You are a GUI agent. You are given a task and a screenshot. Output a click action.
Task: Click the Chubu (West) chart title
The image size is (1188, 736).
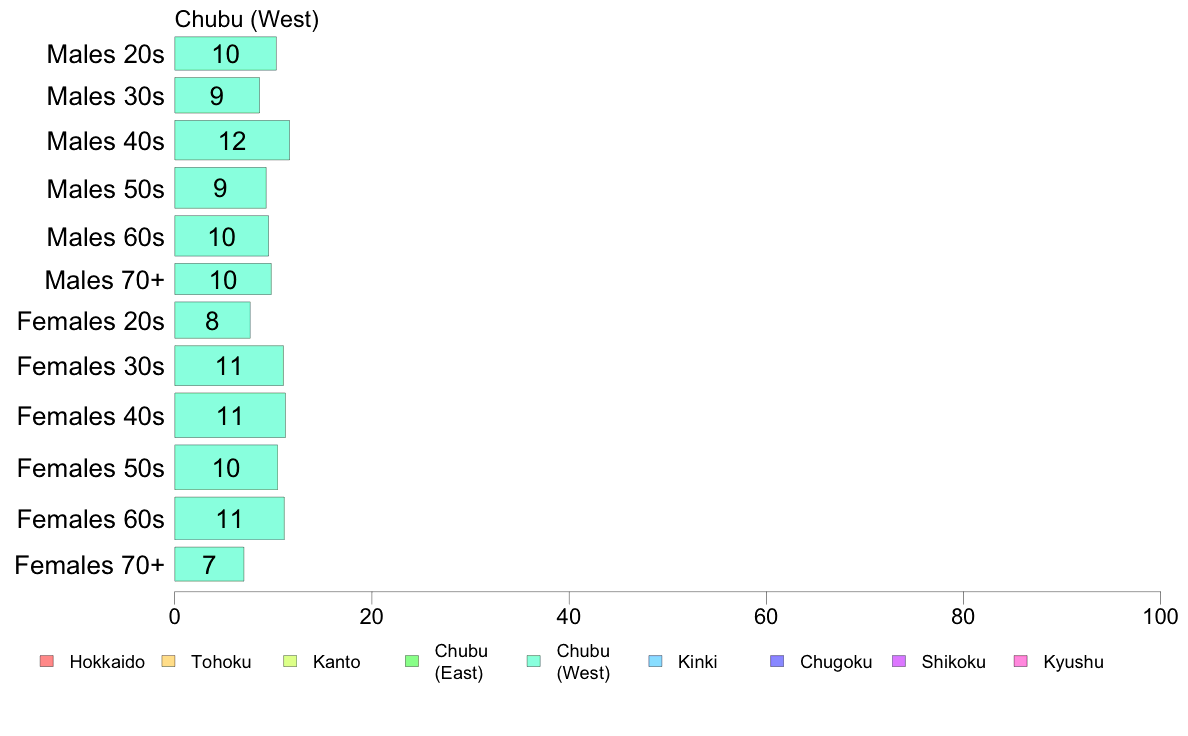coord(246,19)
